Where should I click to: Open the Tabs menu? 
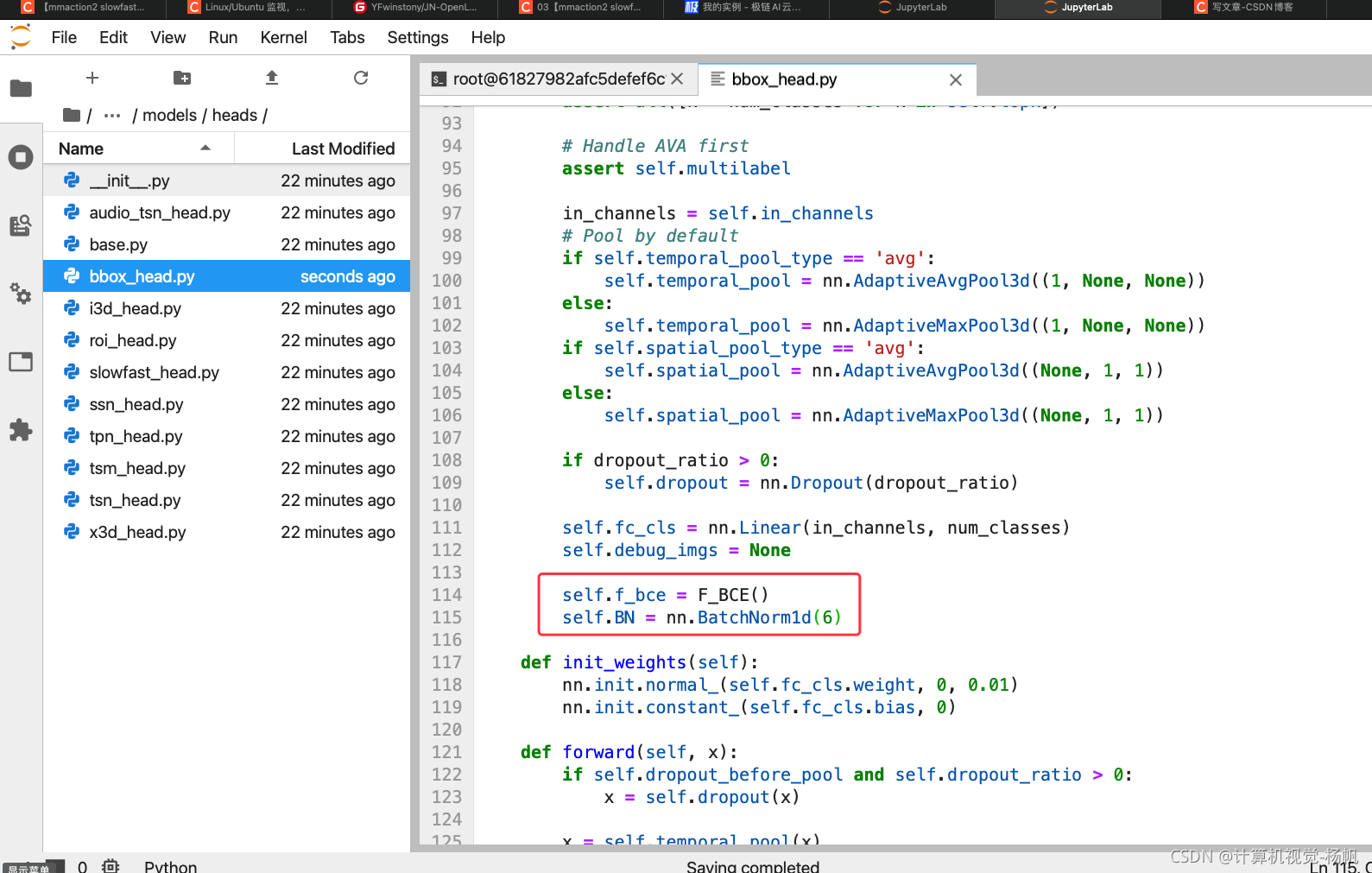click(347, 37)
